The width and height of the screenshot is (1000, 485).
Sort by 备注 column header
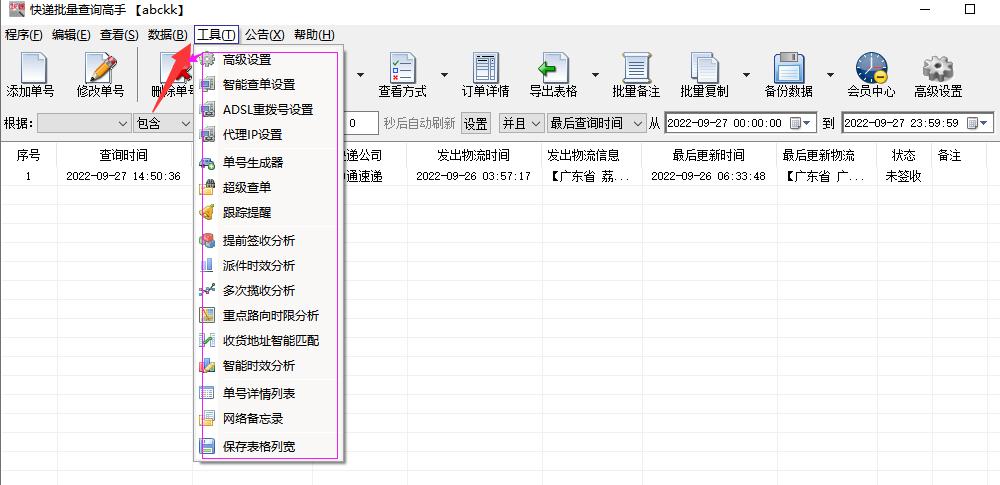click(949, 155)
